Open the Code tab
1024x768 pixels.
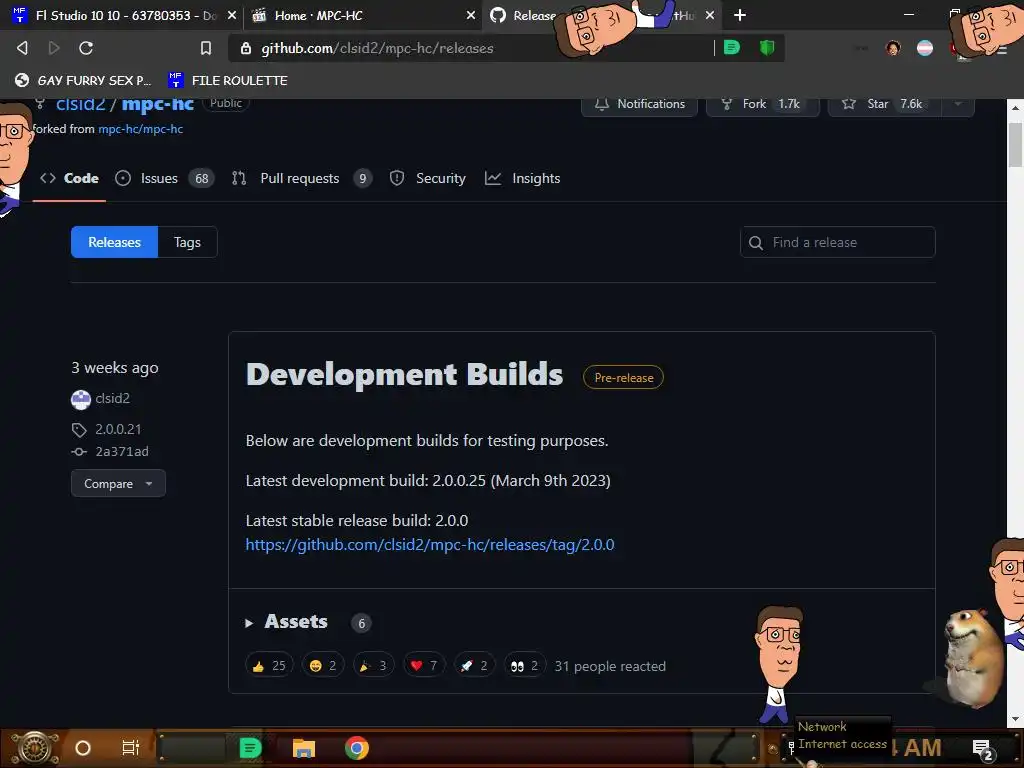[69, 178]
